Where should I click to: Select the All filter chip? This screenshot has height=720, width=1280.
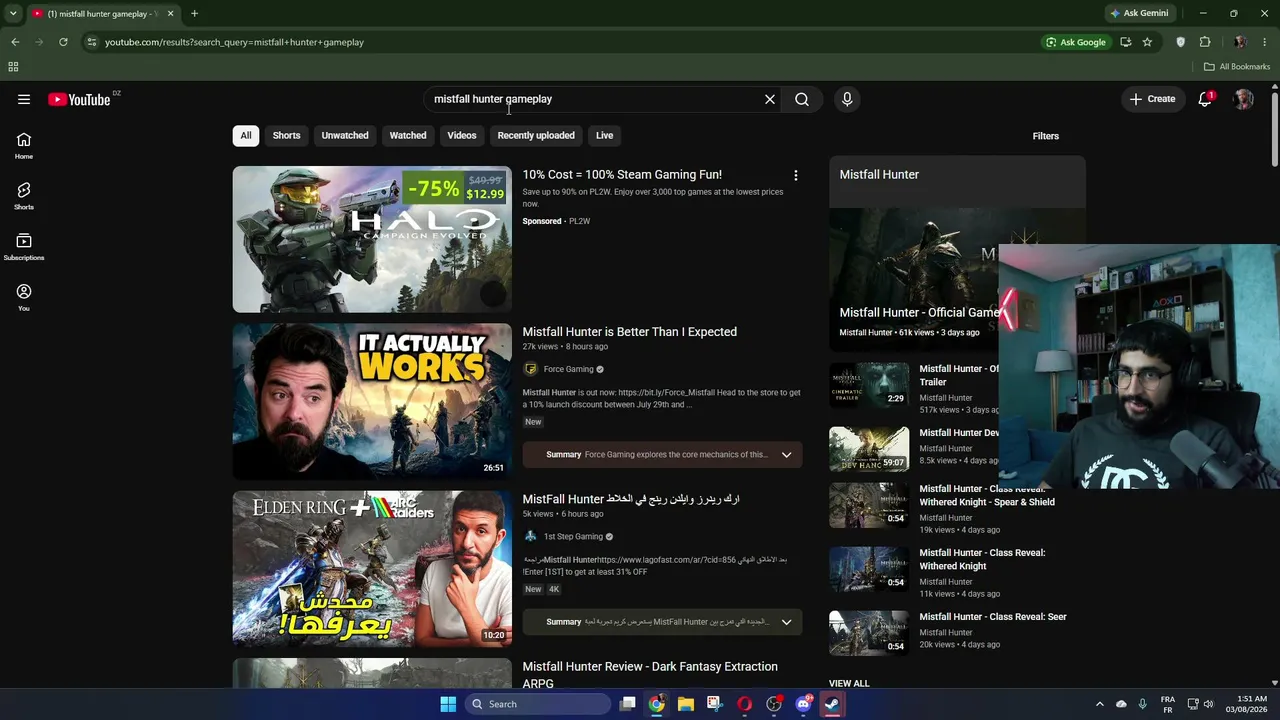(x=246, y=136)
